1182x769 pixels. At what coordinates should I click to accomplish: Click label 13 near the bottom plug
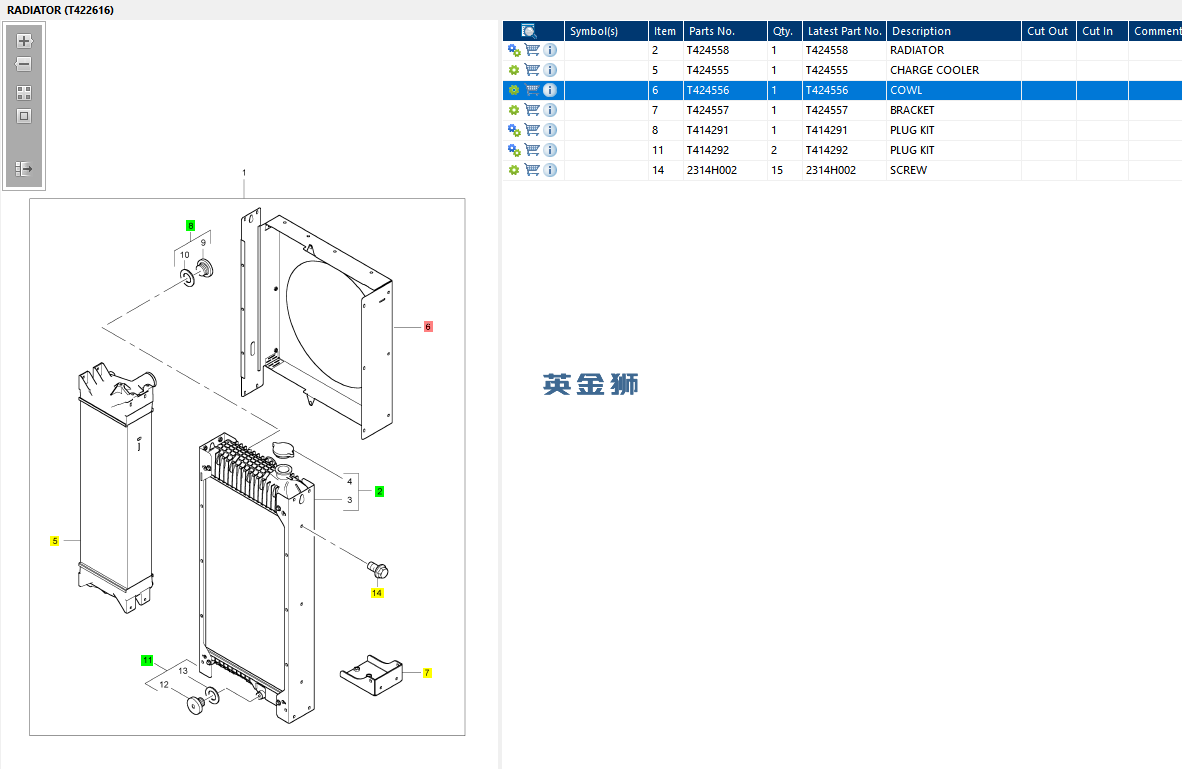coord(183,671)
